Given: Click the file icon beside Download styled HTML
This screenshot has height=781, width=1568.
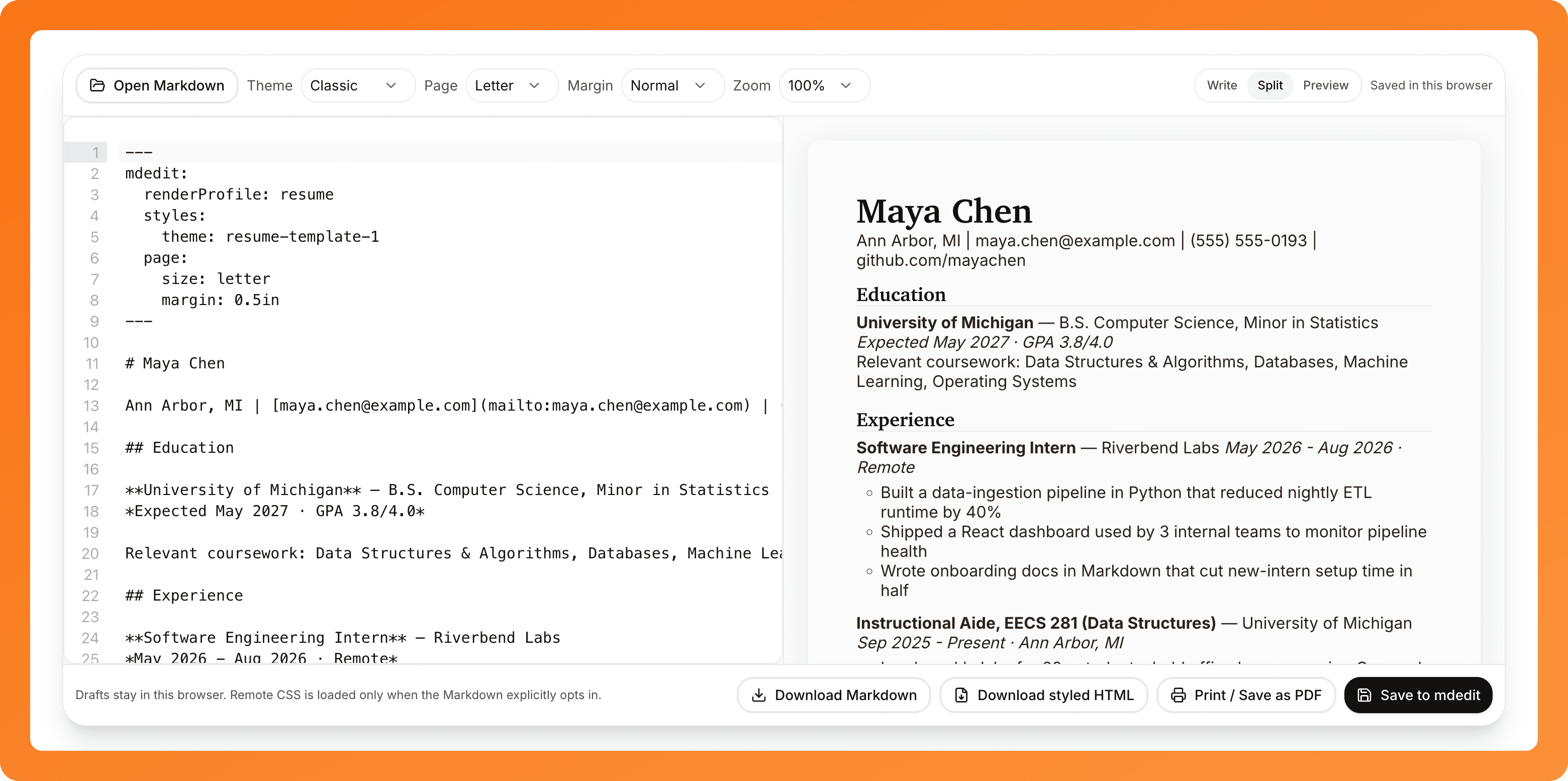Looking at the screenshot, I should (961, 695).
